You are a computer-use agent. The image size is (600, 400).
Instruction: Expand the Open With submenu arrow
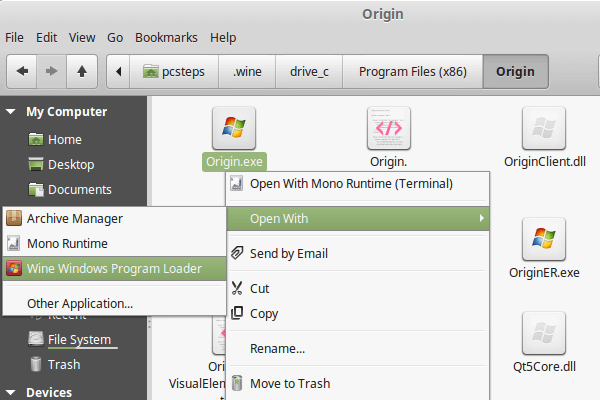point(481,218)
